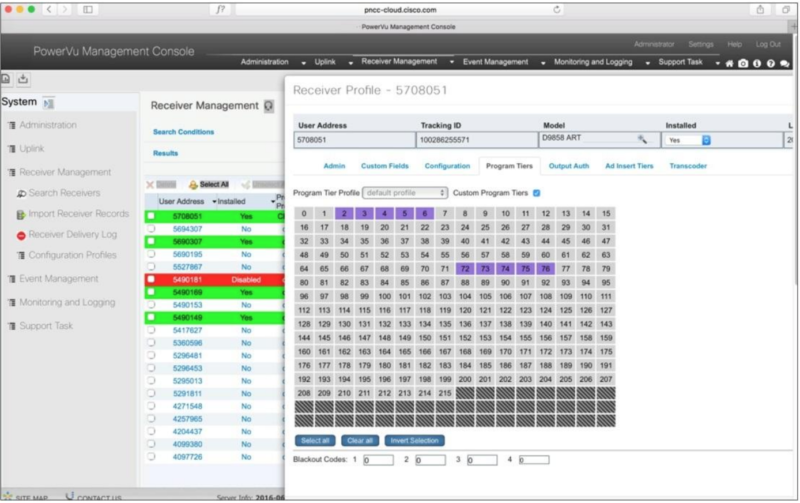The width and height of the screenshot is (800, 503).
Task: Click the Clear all tiers button
Action: pyautogui.click(x=360, y=441)
